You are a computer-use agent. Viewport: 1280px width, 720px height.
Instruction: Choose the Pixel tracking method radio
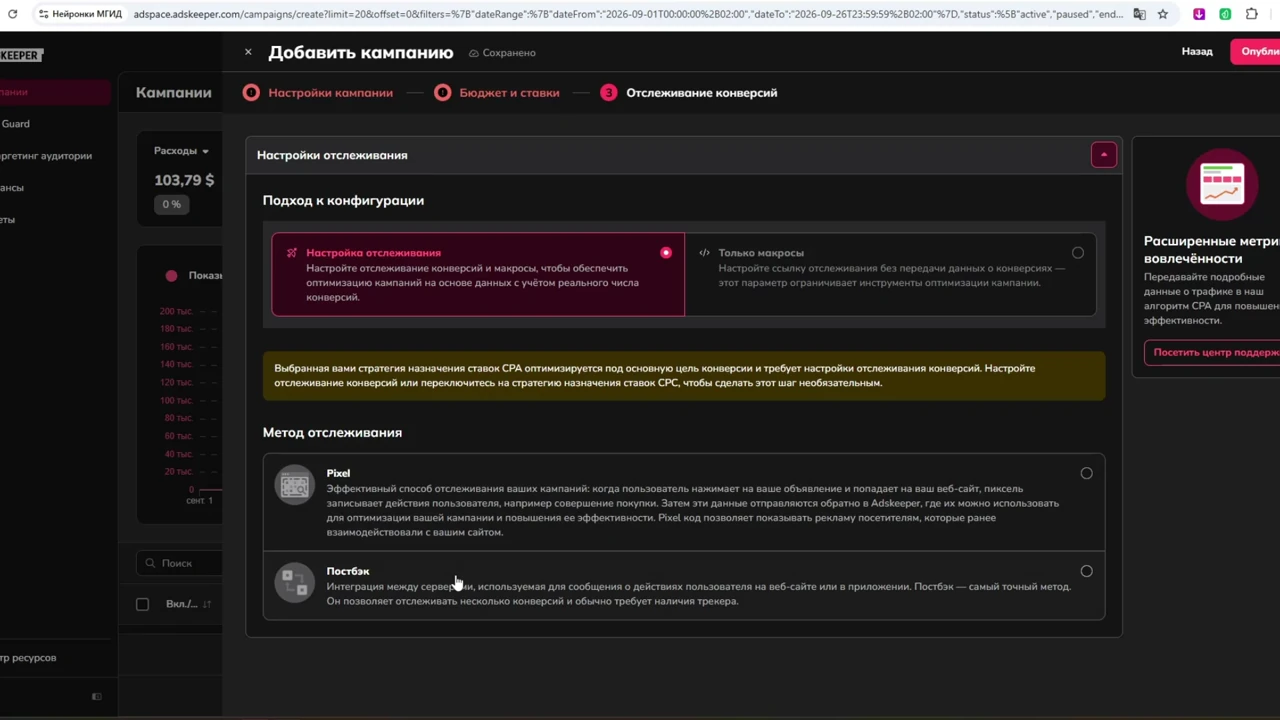pyautogui.click(x=1087, y=473)
